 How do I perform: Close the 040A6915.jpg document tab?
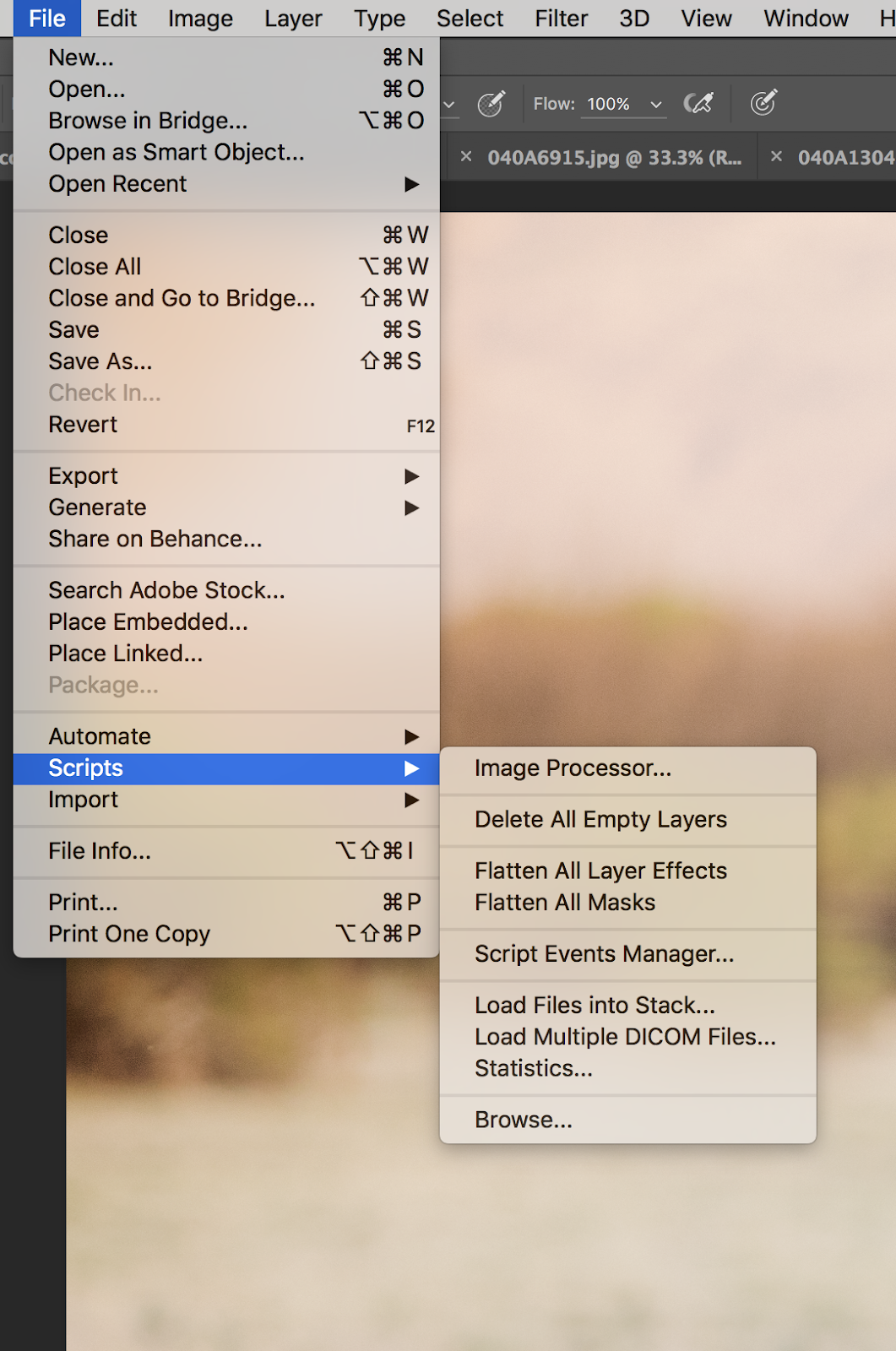(x=466, y=156)
